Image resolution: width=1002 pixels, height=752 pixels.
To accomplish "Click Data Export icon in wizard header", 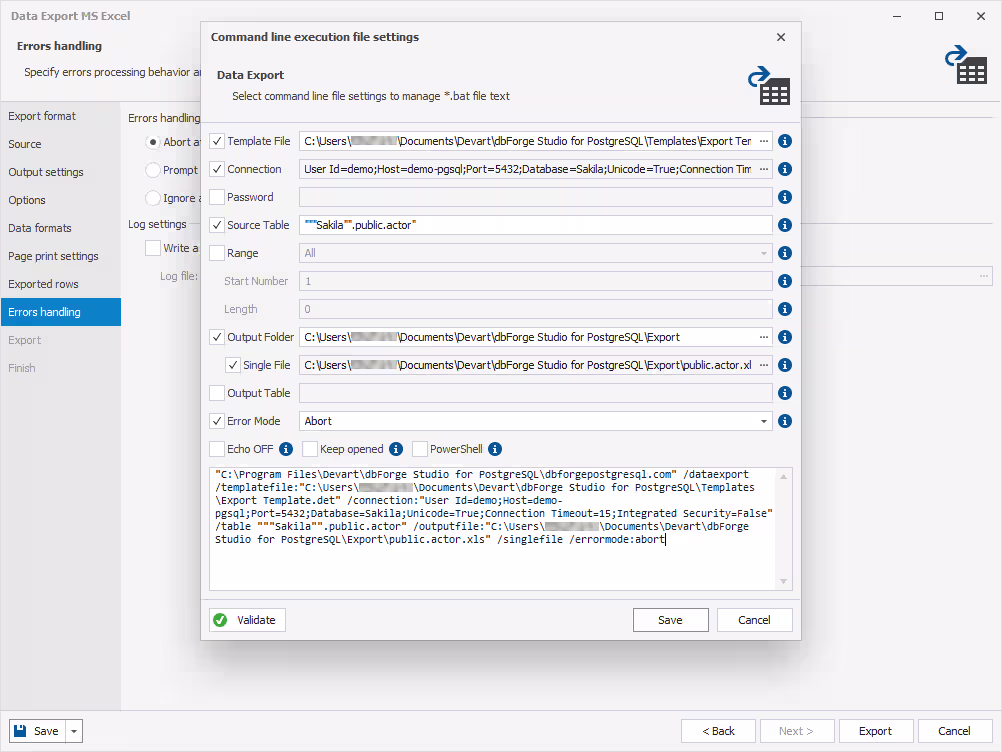I will (x=966, y=65).
